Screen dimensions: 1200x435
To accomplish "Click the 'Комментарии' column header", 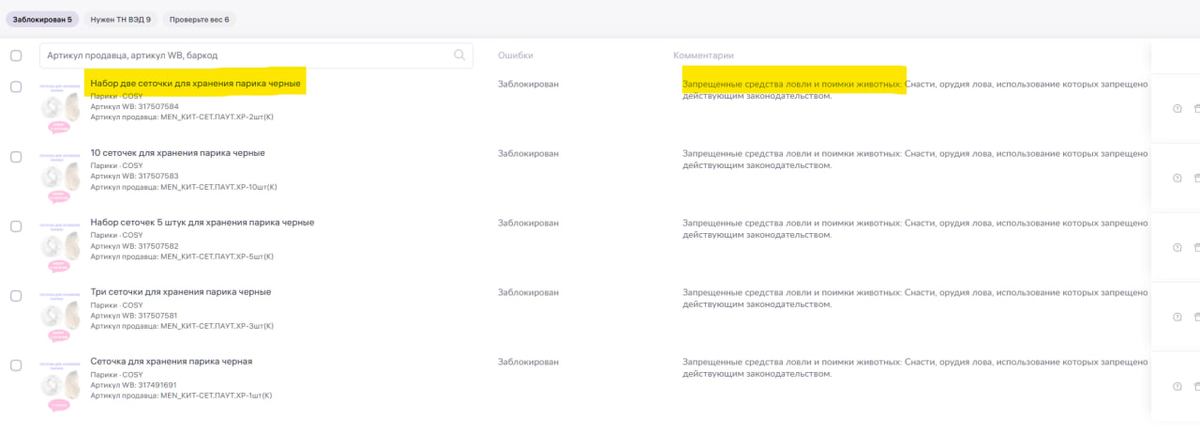I will pyautogui.click(x=704, y=55).
